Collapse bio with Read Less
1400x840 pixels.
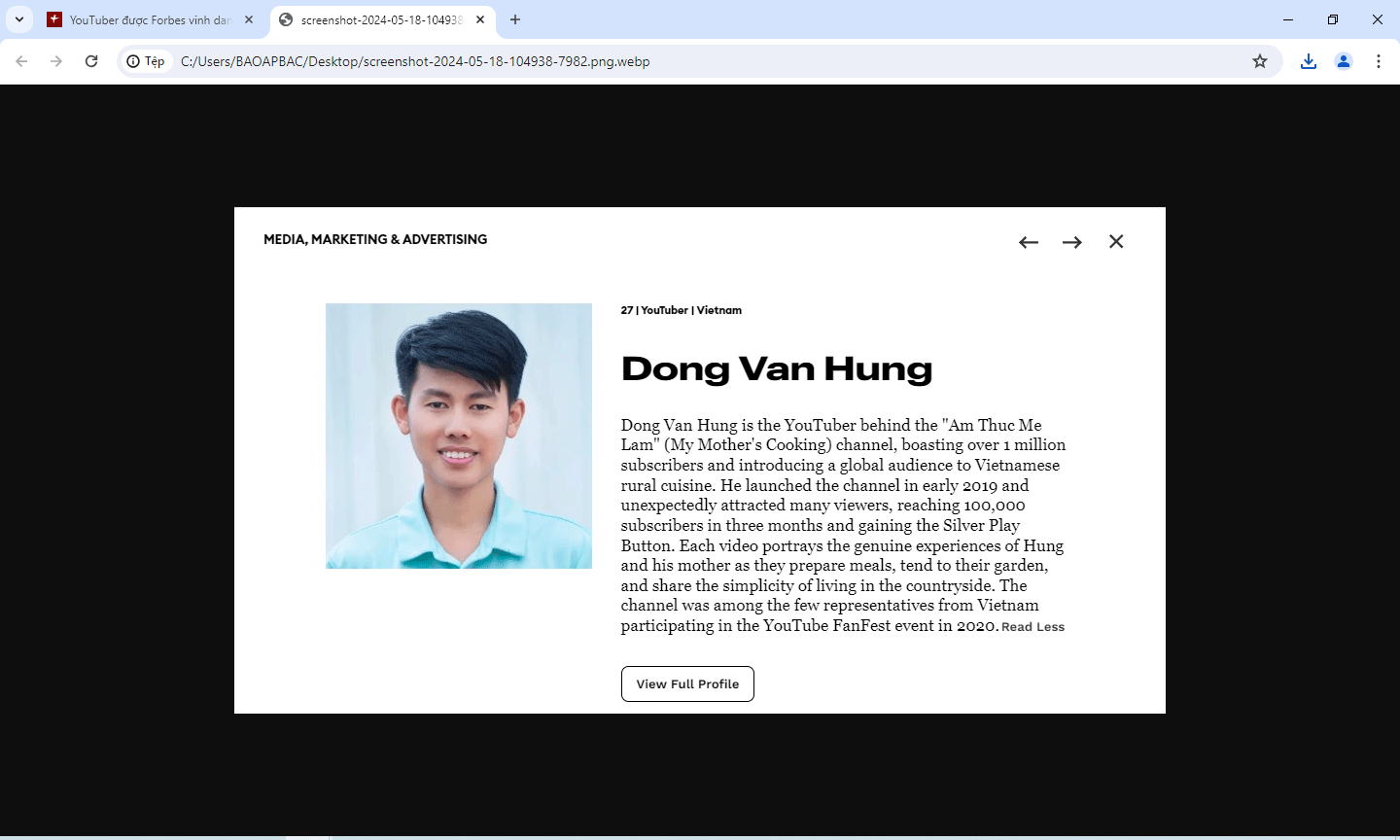1032,627
